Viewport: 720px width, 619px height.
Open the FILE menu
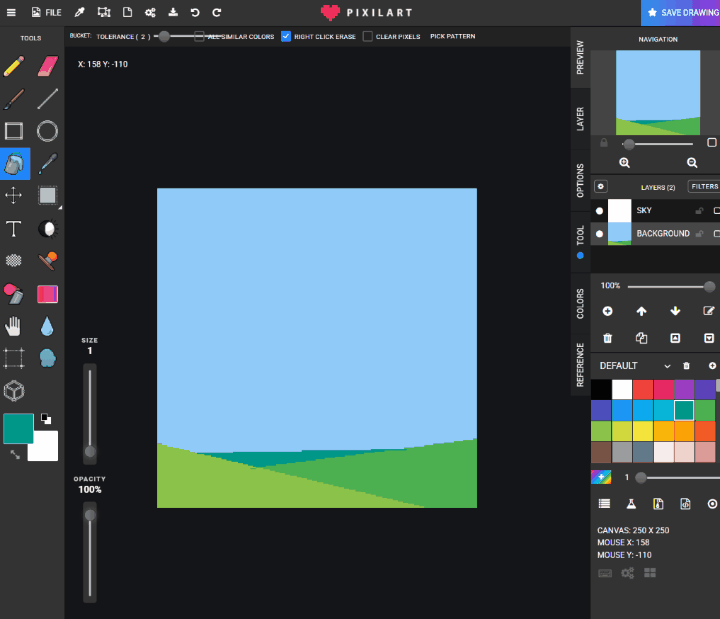click(46, 12)
